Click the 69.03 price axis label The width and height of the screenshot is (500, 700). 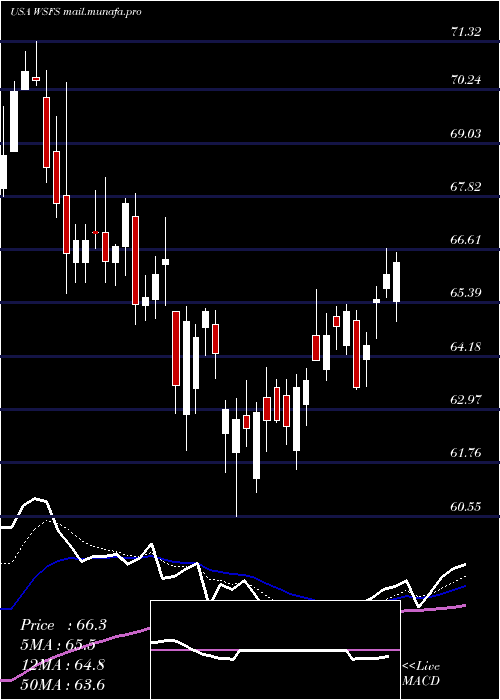click(466, 133)
